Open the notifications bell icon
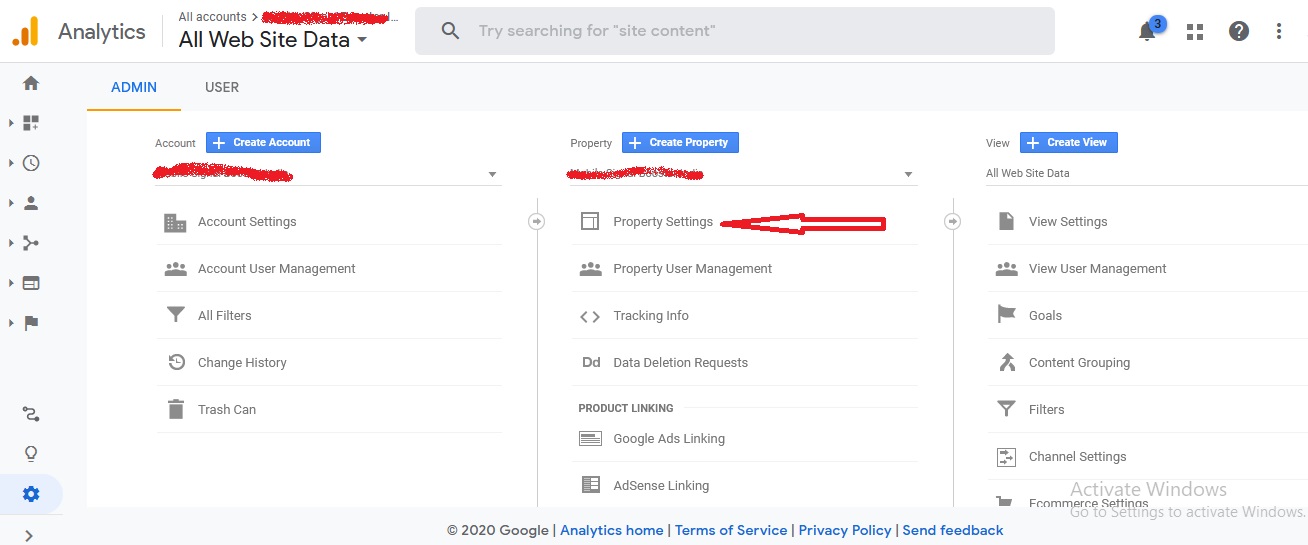This screenshot has height=545, width=1308. click(1148, 32)
